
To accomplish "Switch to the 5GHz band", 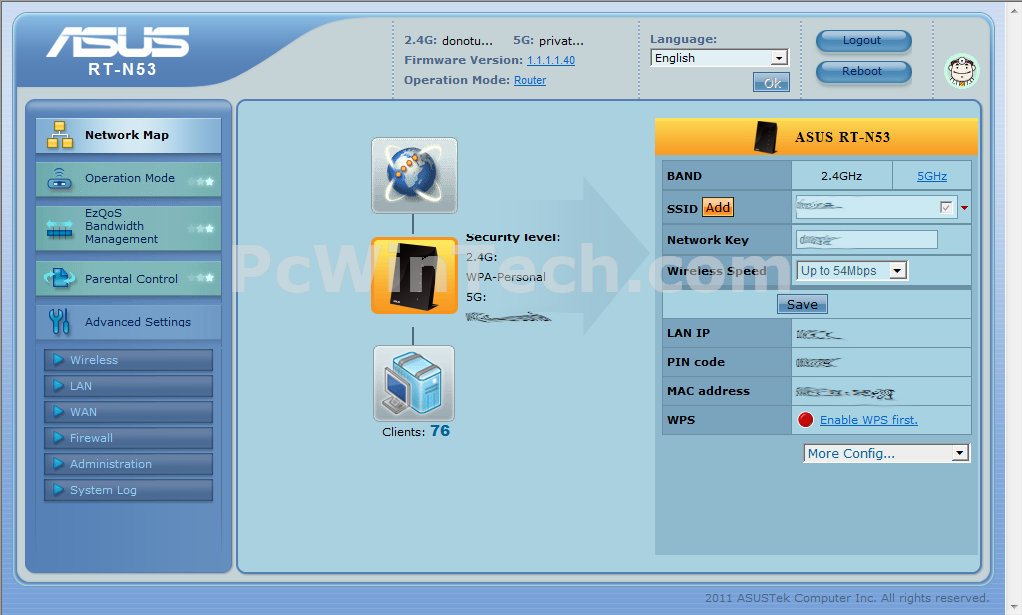I will tap(932, 176).
